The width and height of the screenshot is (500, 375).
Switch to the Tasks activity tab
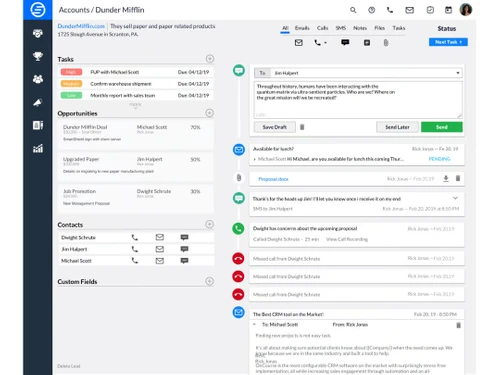tap(399, 28)
